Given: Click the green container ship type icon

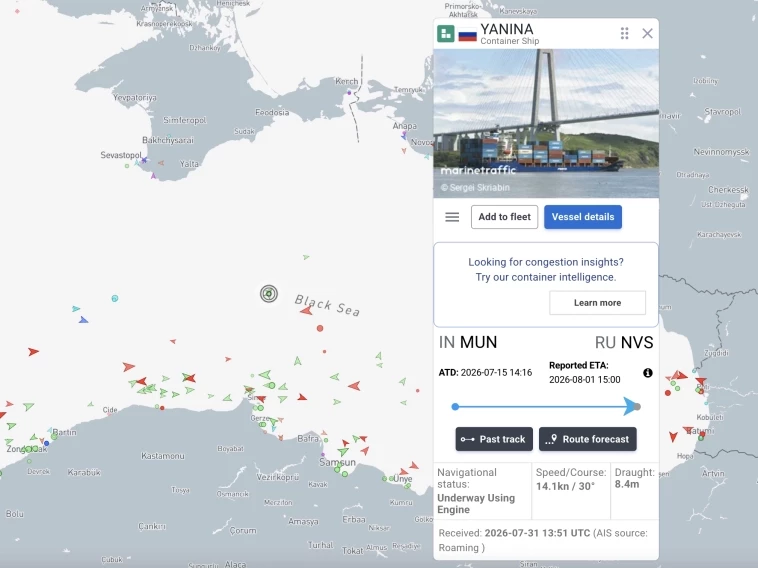Looking at the screenshot, I should click(446, 34).
